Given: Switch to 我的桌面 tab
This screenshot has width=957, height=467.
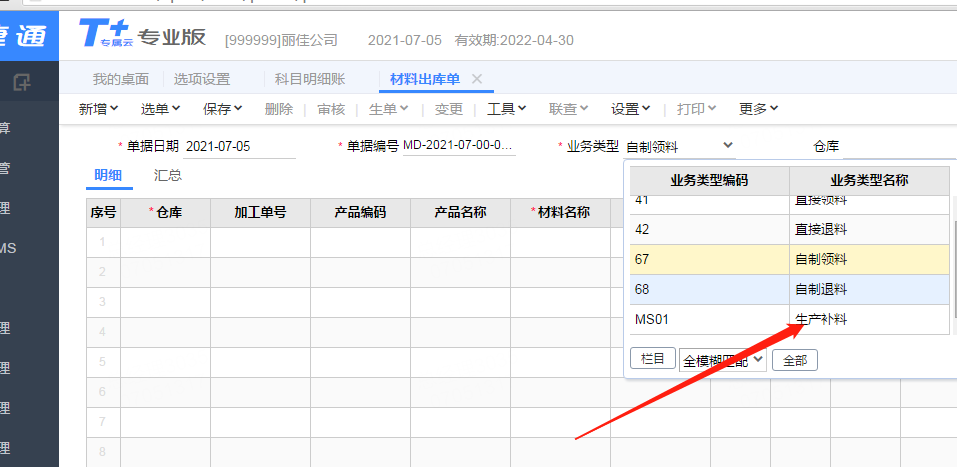Looking at the screenshot, I should (121, 79).
